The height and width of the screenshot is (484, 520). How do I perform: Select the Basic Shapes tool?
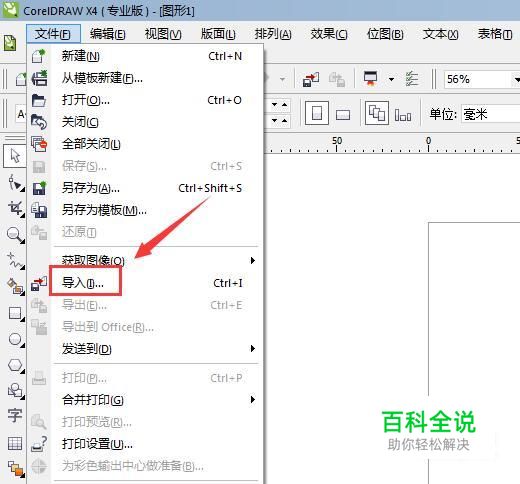coord(15,391)
